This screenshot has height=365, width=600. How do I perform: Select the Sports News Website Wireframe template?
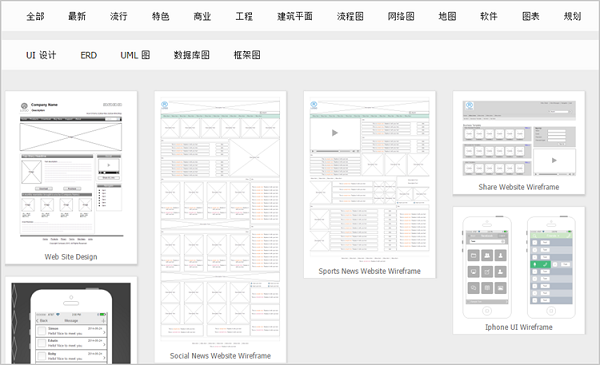[370, 184]
